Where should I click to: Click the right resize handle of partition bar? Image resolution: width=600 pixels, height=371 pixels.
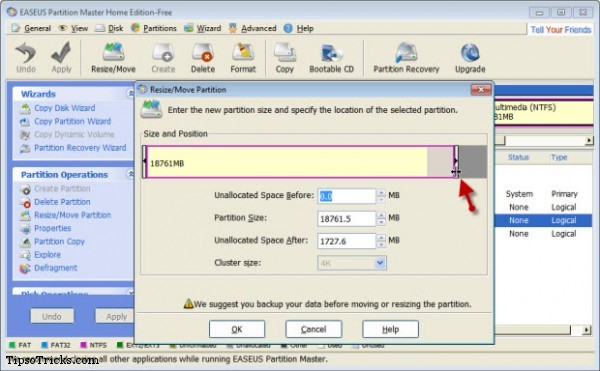tap(456, 162)
